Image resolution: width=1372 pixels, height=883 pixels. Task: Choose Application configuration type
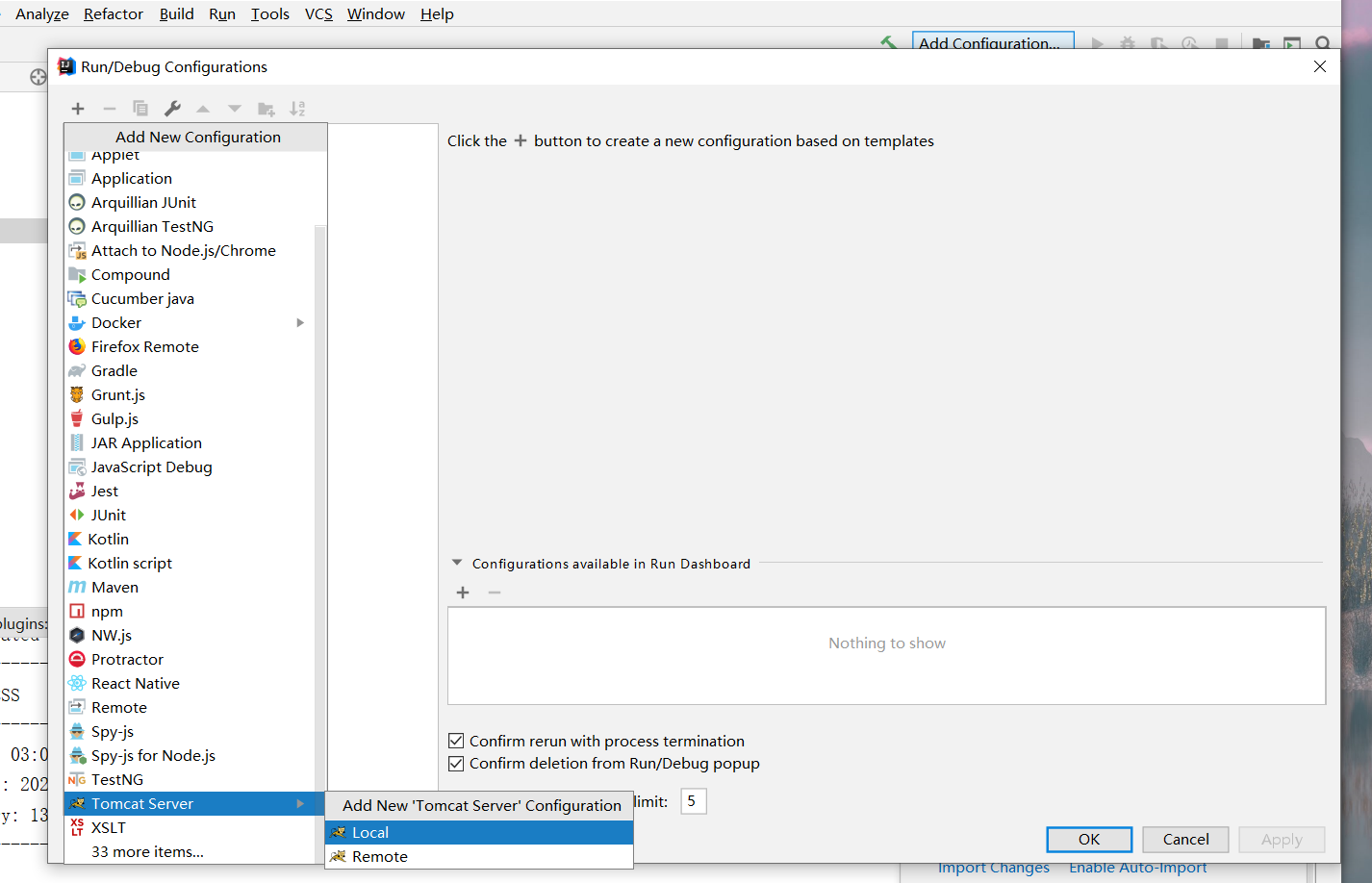coord(190,178)
